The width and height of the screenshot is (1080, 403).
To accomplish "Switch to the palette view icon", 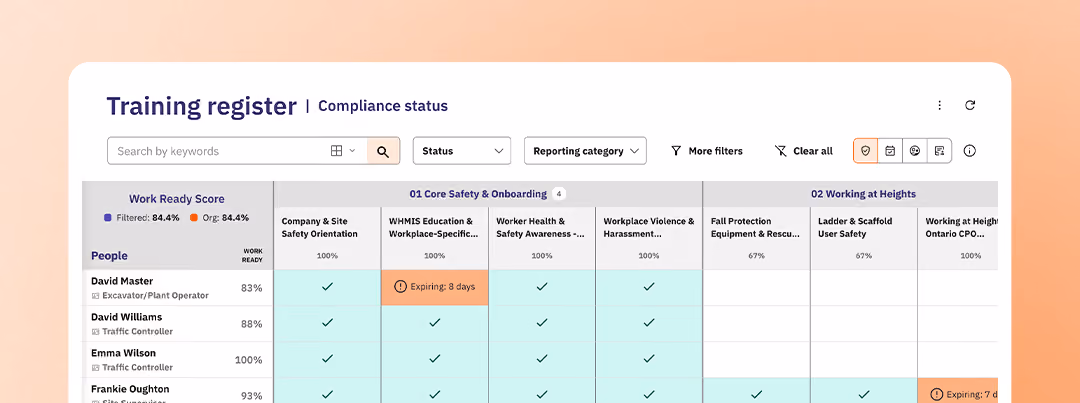I will 915,151.
